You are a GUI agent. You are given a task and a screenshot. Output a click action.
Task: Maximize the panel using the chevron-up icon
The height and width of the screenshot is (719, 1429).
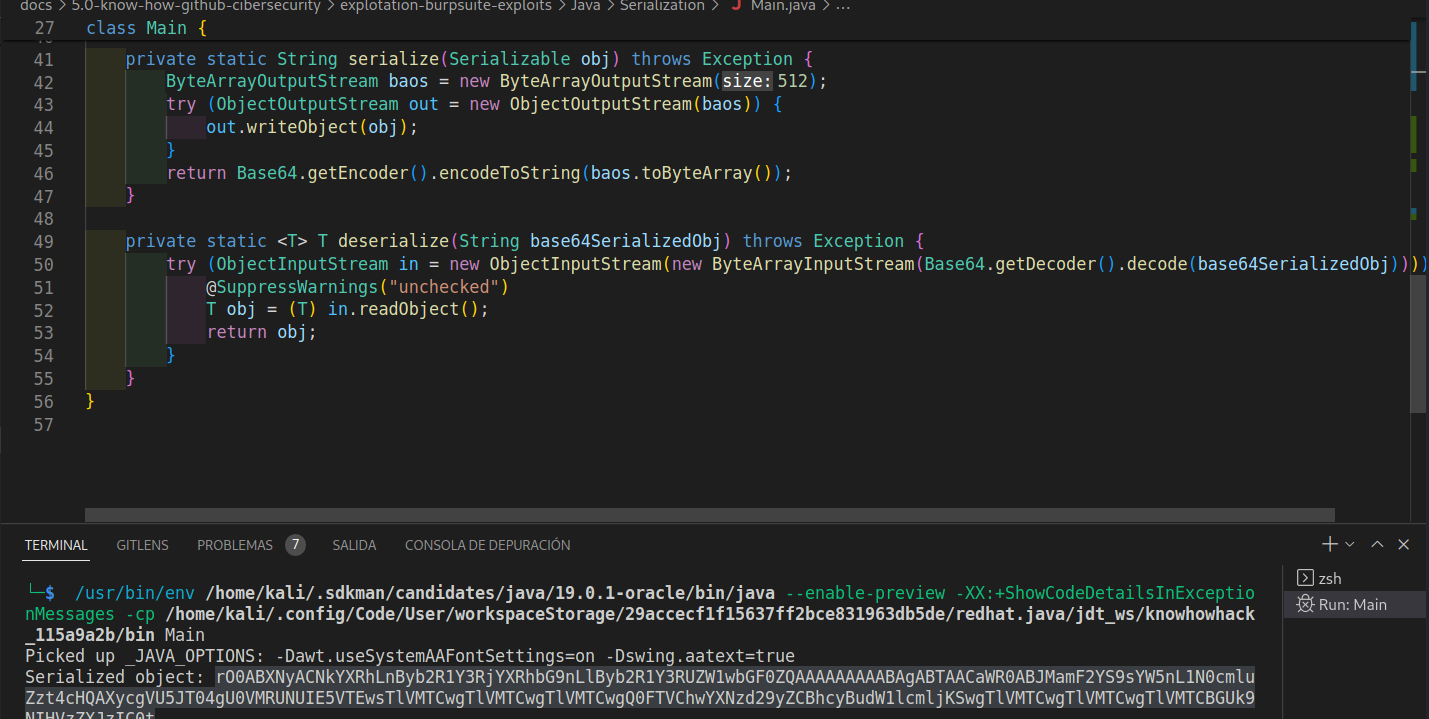point(1377,544)
